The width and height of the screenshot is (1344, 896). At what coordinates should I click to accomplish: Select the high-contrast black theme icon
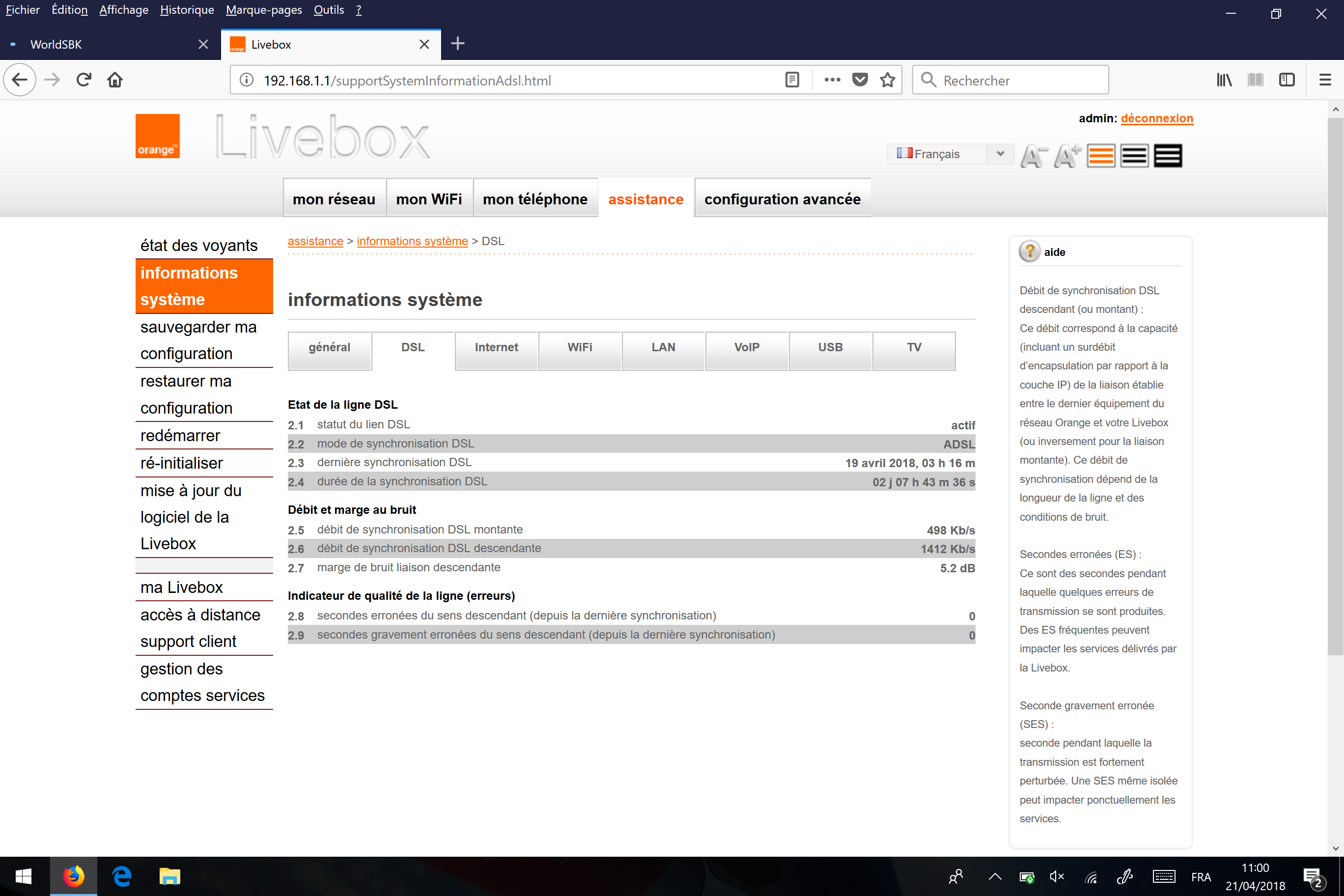(1168, 155)
